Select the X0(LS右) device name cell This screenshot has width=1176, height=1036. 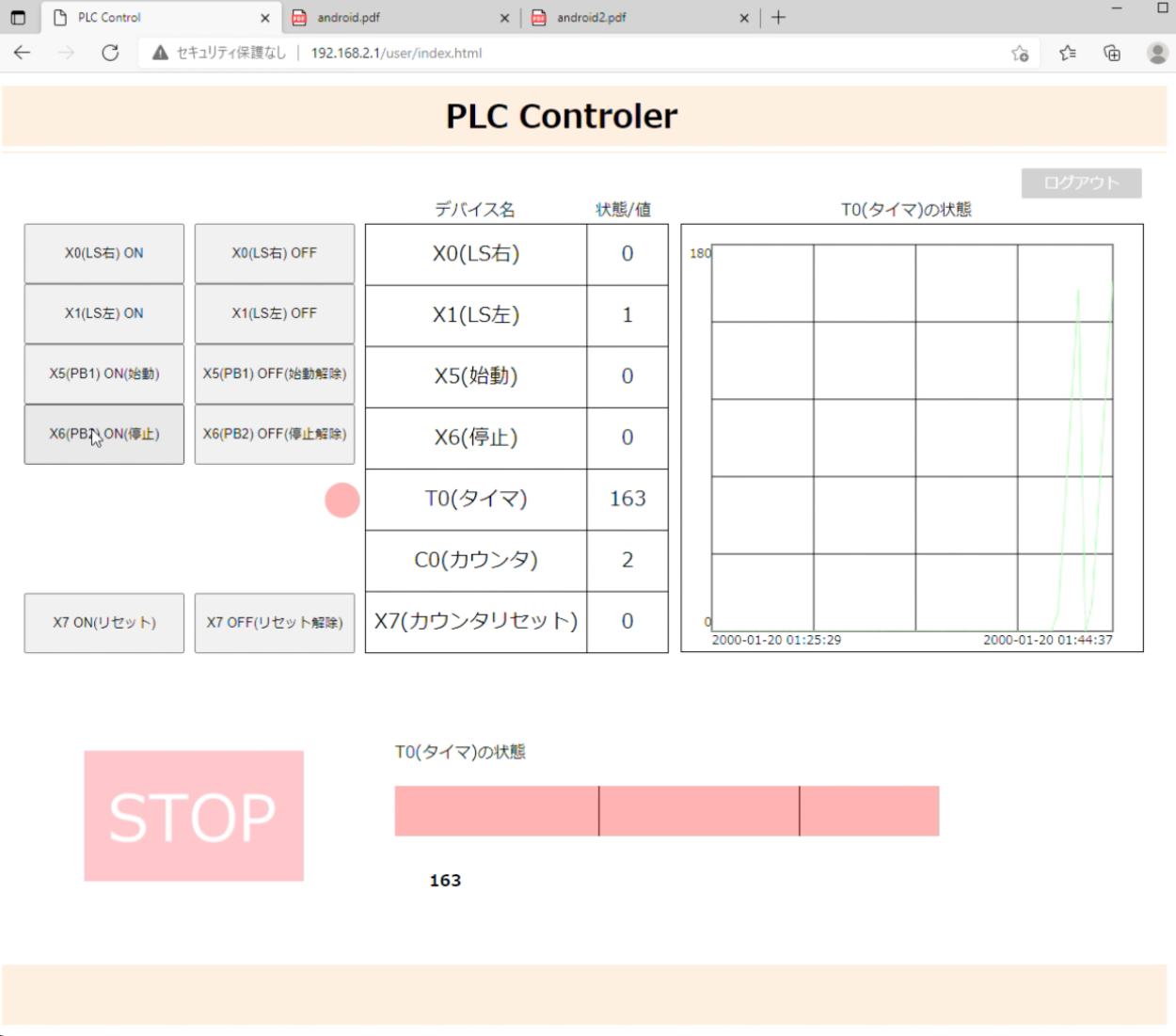click(x=476, y=254)
